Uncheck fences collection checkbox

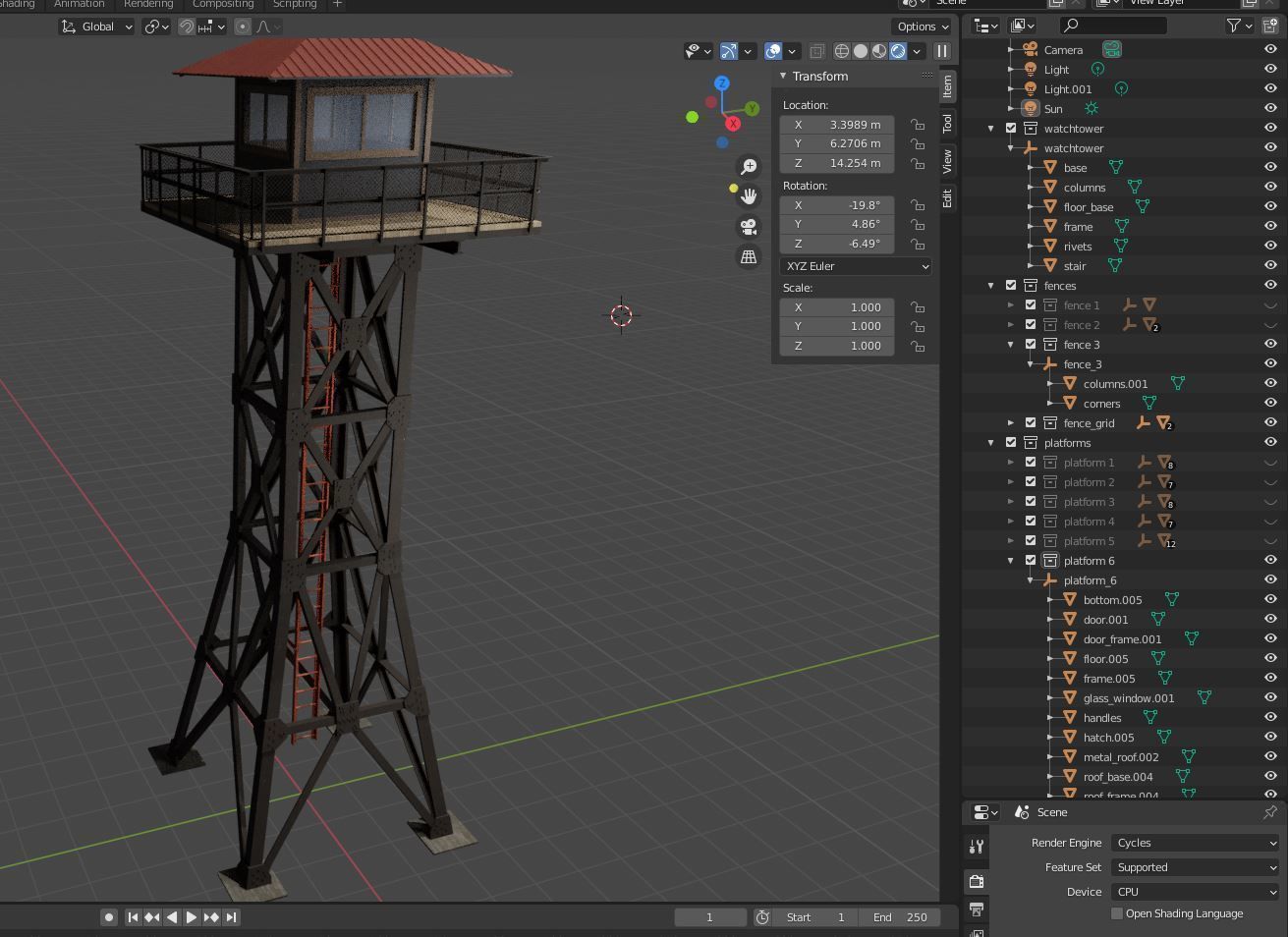coord(1011,285)
